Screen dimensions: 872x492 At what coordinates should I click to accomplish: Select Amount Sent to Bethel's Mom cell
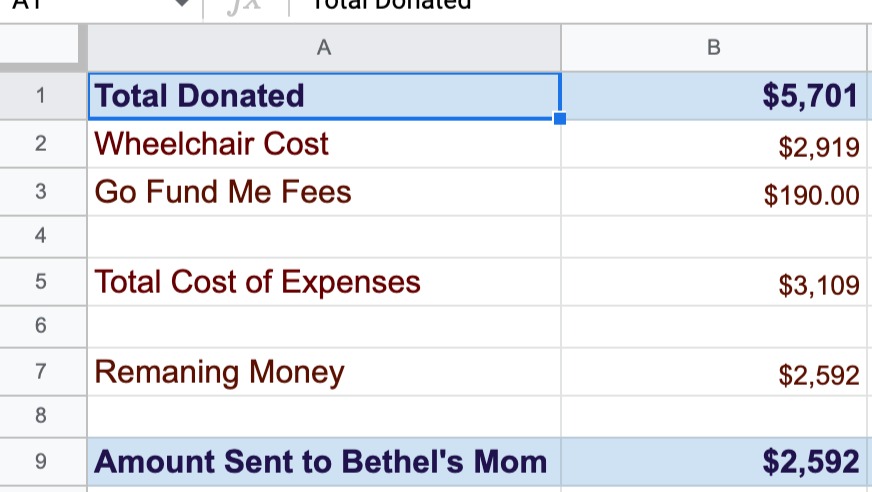[x=324, y=462]
